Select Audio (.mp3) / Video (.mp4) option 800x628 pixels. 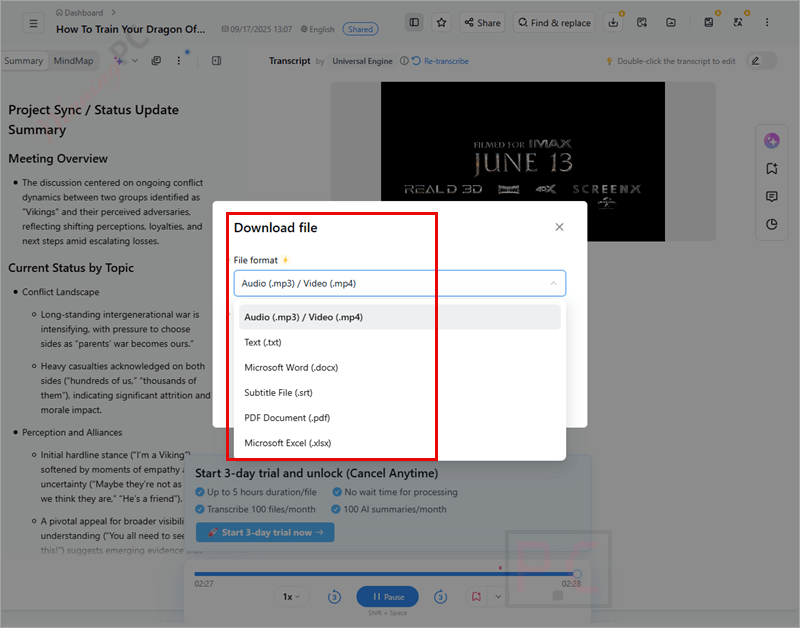[x=399, y=317]
